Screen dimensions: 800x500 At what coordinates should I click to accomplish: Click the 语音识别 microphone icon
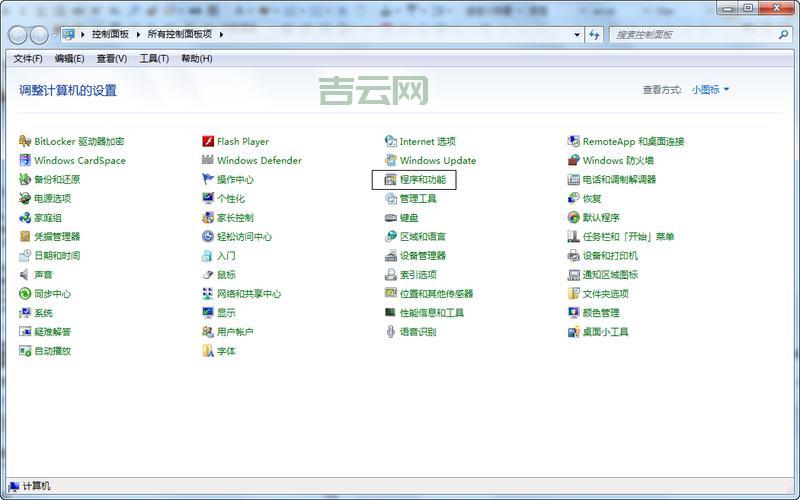click(x=391, y=332)
